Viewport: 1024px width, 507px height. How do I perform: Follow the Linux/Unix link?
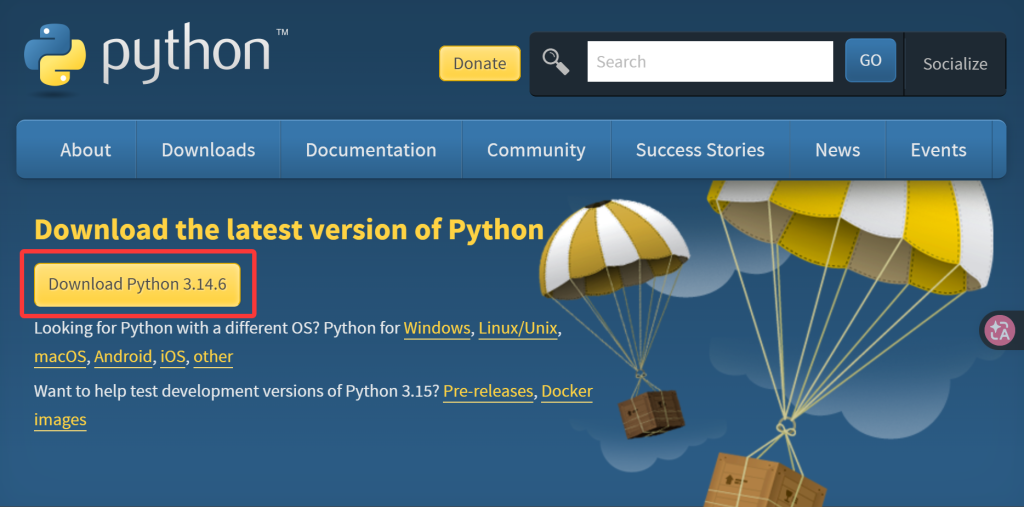(519, 328)
